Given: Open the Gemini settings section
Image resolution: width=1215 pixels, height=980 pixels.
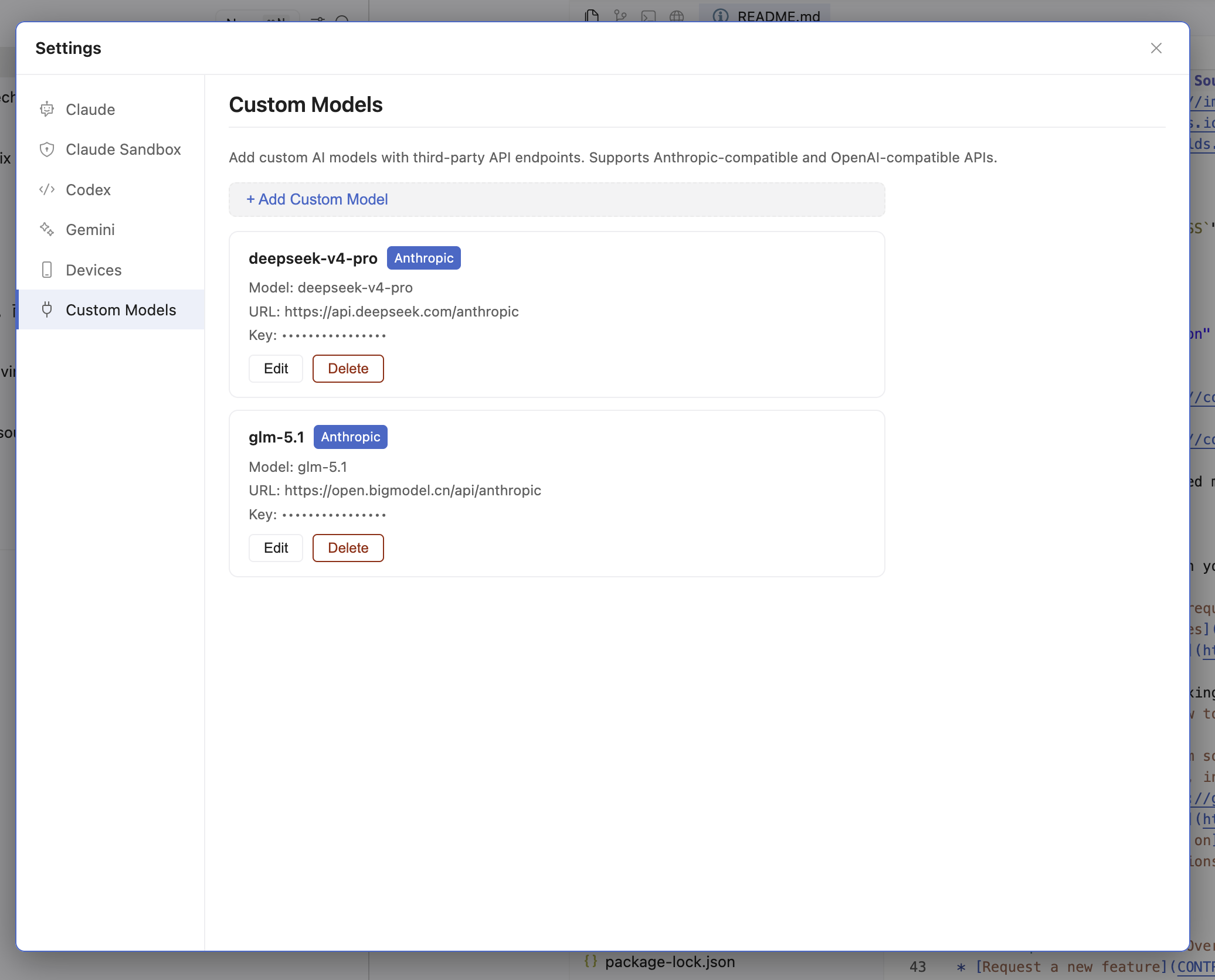Looking at the screenshot, I should (x=110, y=230).
